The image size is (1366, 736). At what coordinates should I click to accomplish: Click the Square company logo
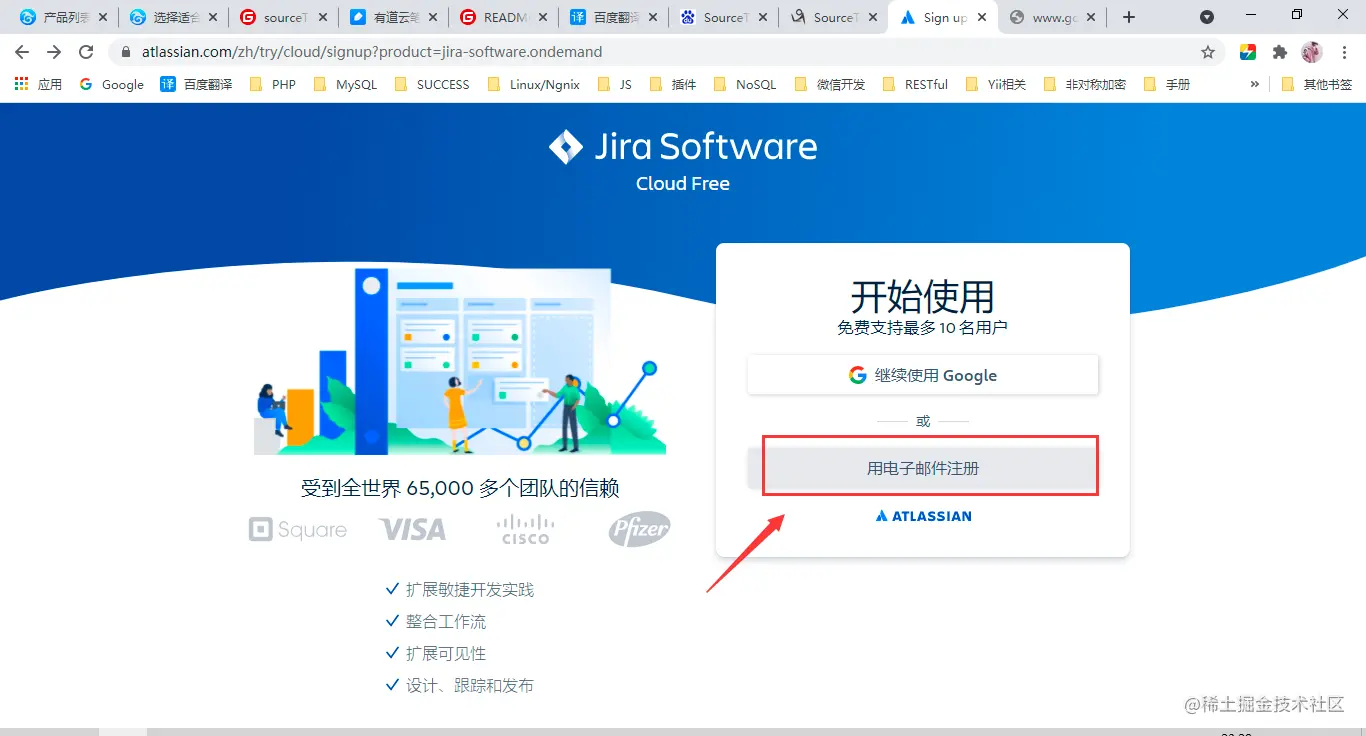(298, 530)
